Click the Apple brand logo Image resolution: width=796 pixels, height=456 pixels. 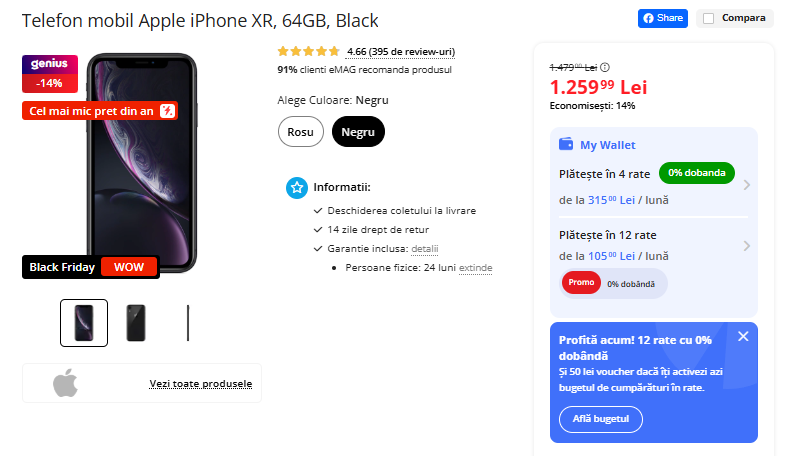point(65,383)
